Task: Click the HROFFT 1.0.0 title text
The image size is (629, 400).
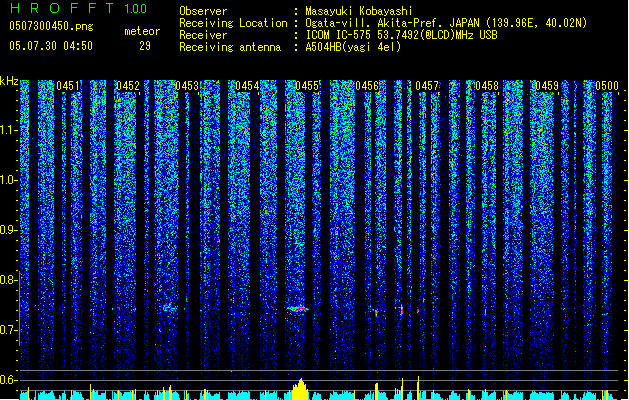Action: (79, 8)
